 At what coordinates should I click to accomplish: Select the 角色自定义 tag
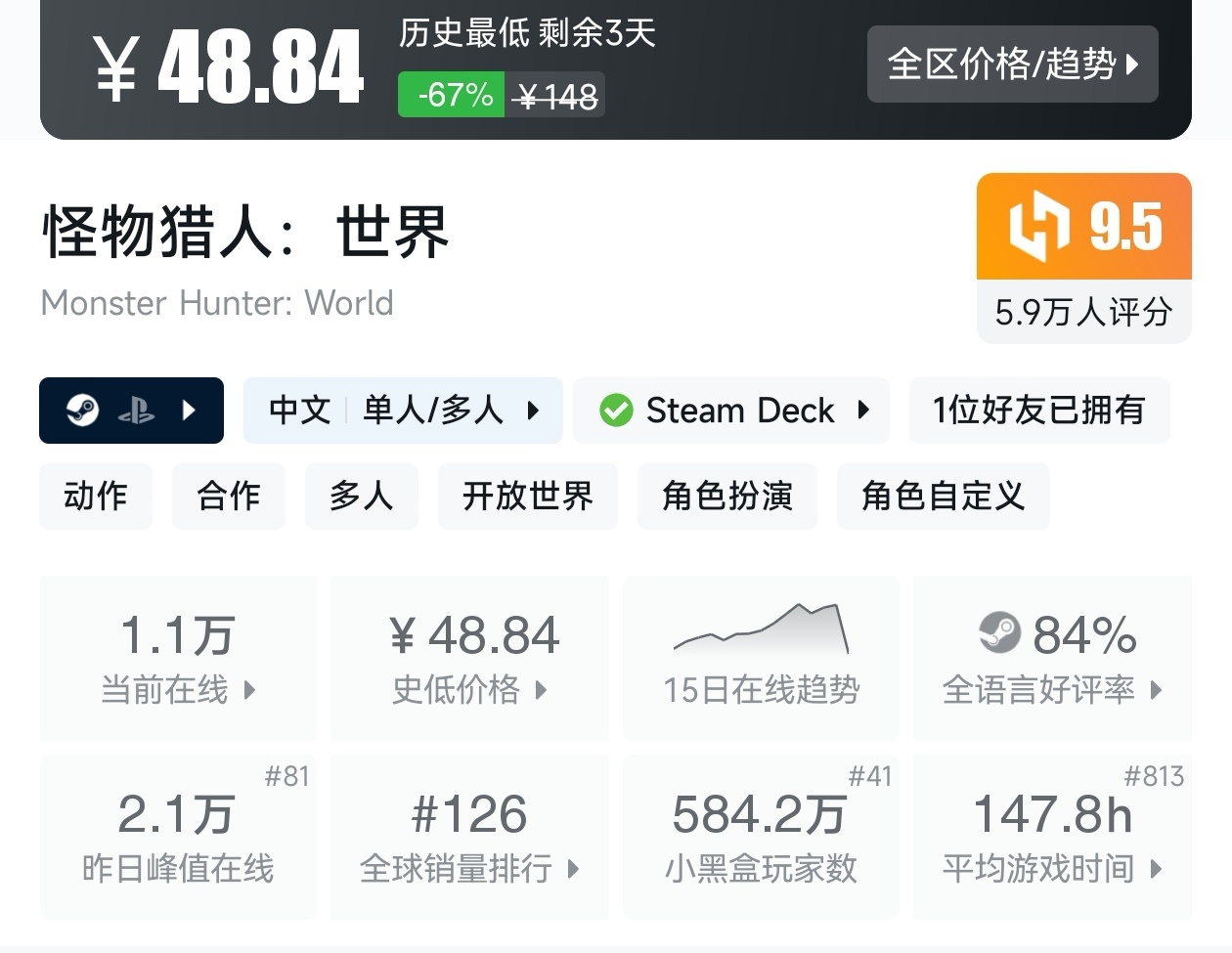[944, 497]
